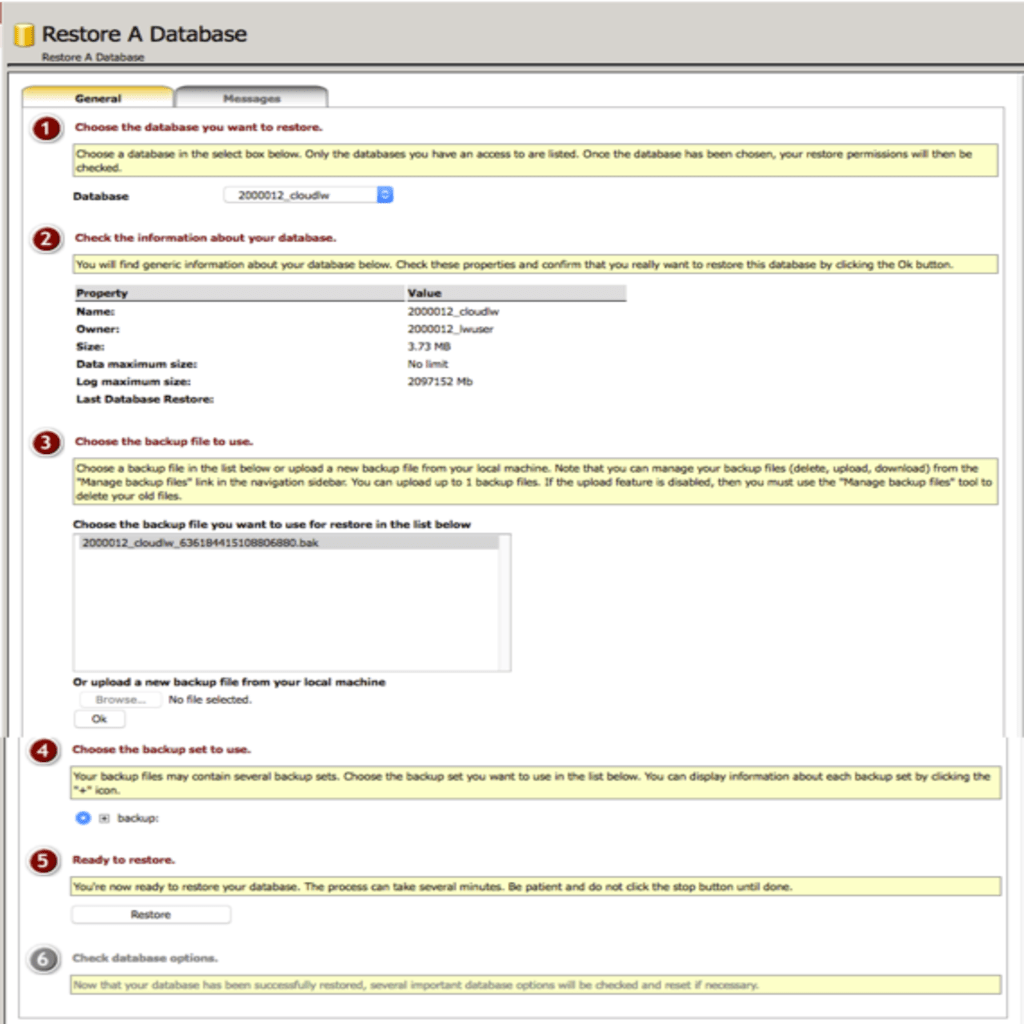Click the Value column header
Image resolution: width=1024 pixels, height=1024 pixels.
[516, 293]
